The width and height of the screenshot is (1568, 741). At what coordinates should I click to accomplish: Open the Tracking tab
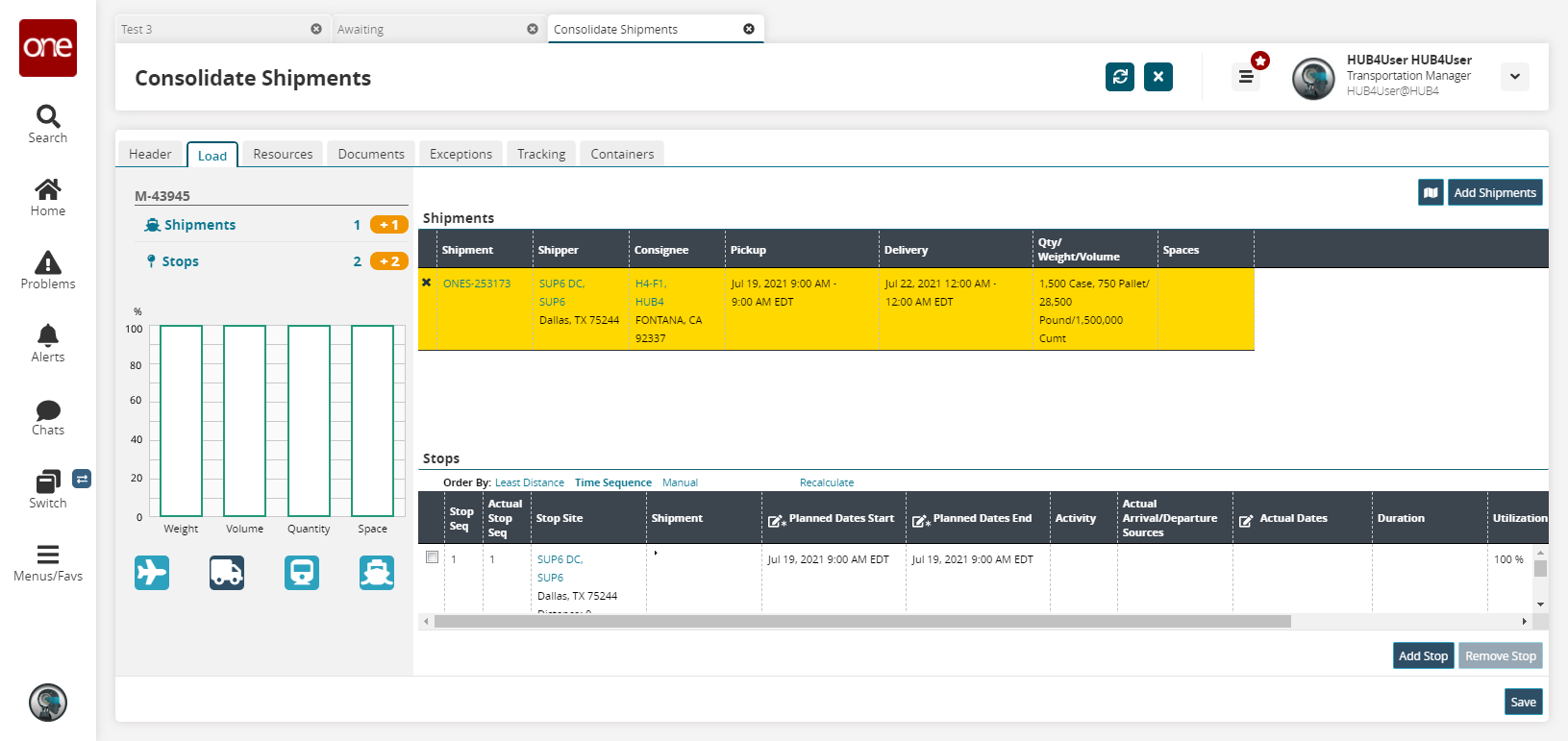(541, 154)
